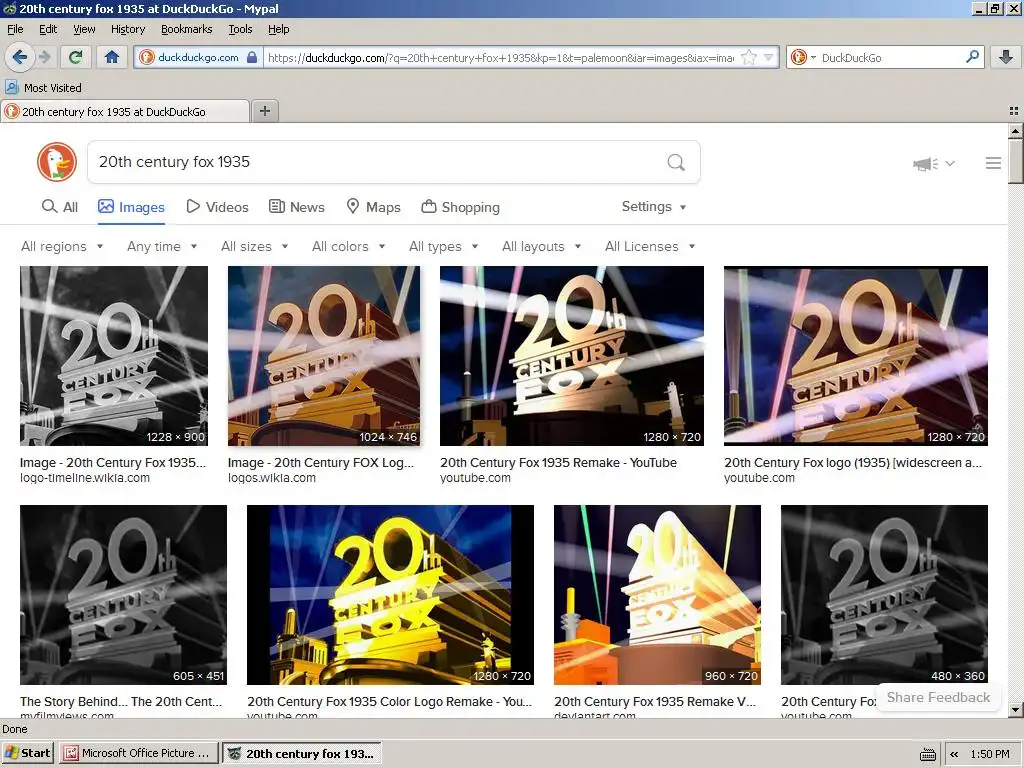Open the hamburger side menu
The image size is (1024, 768).
click(993, 163)
